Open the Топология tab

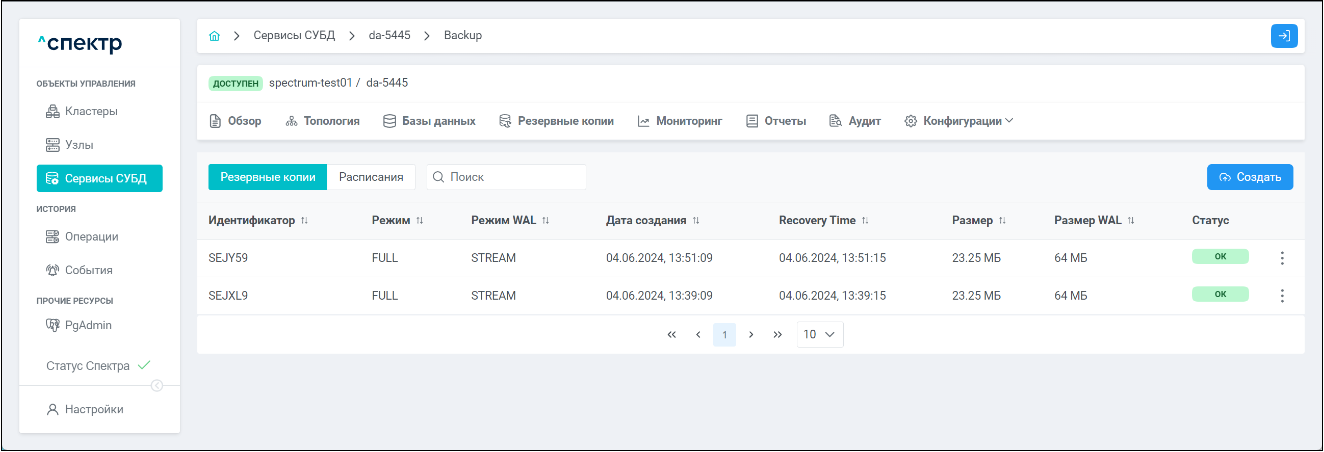point(322,121)
